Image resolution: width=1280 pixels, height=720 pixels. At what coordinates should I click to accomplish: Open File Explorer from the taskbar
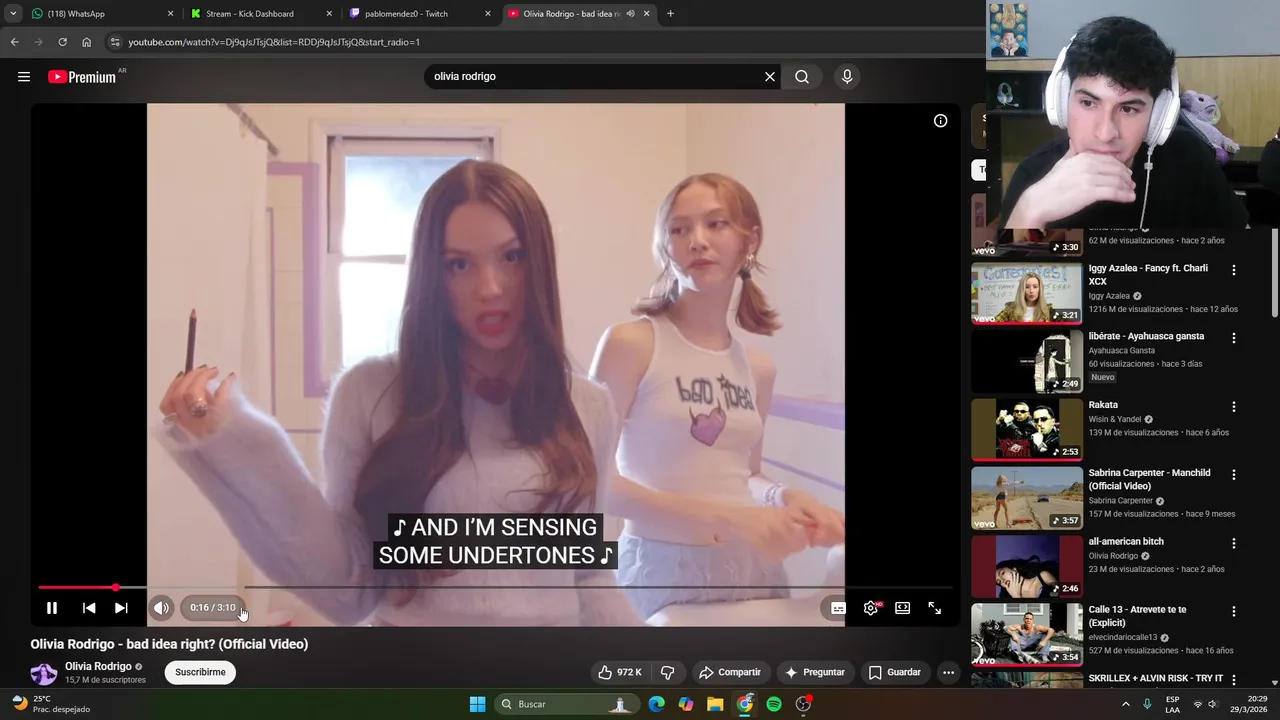coord(715,704)
